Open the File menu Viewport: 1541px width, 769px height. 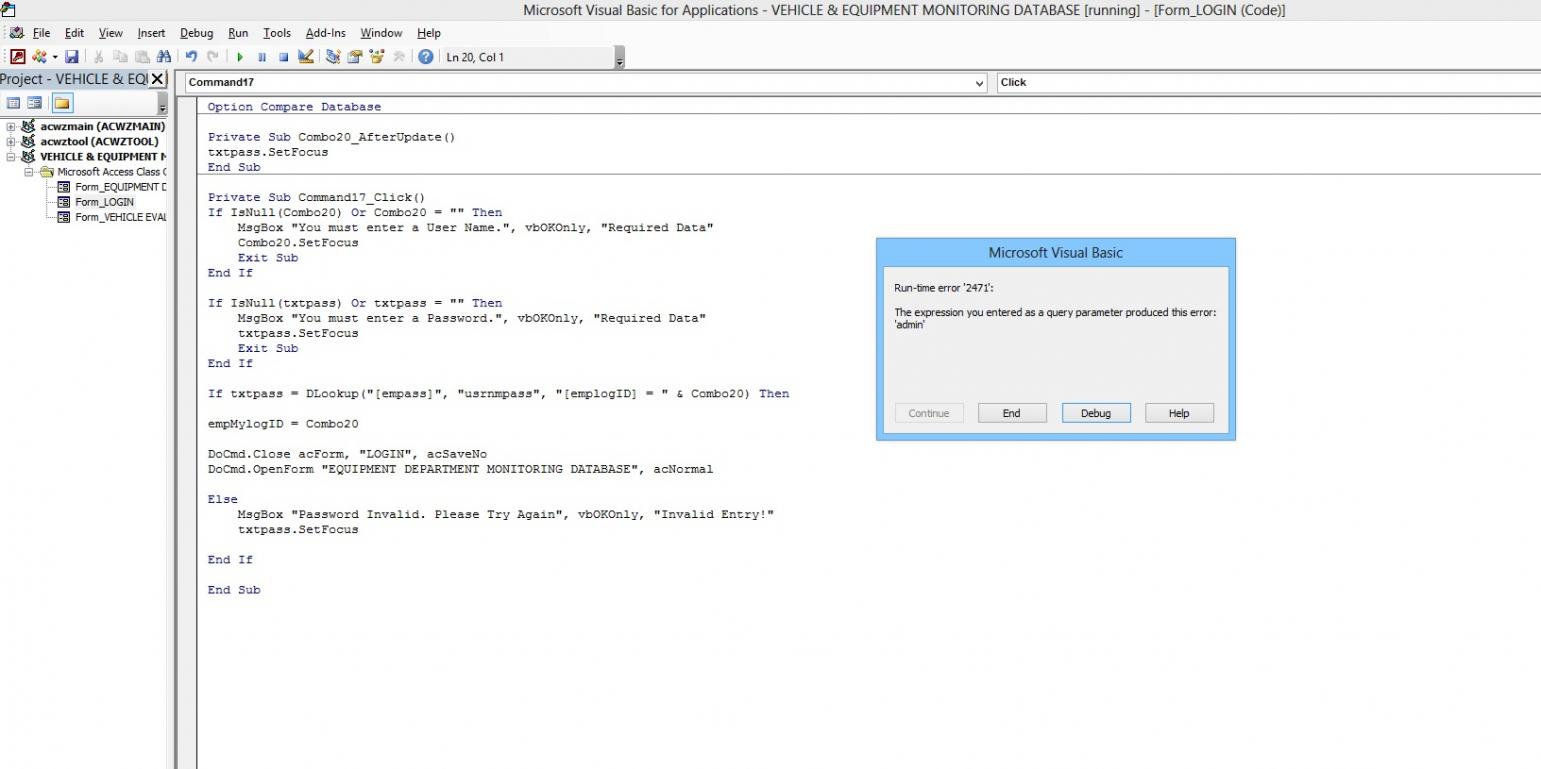pos(42,33)
